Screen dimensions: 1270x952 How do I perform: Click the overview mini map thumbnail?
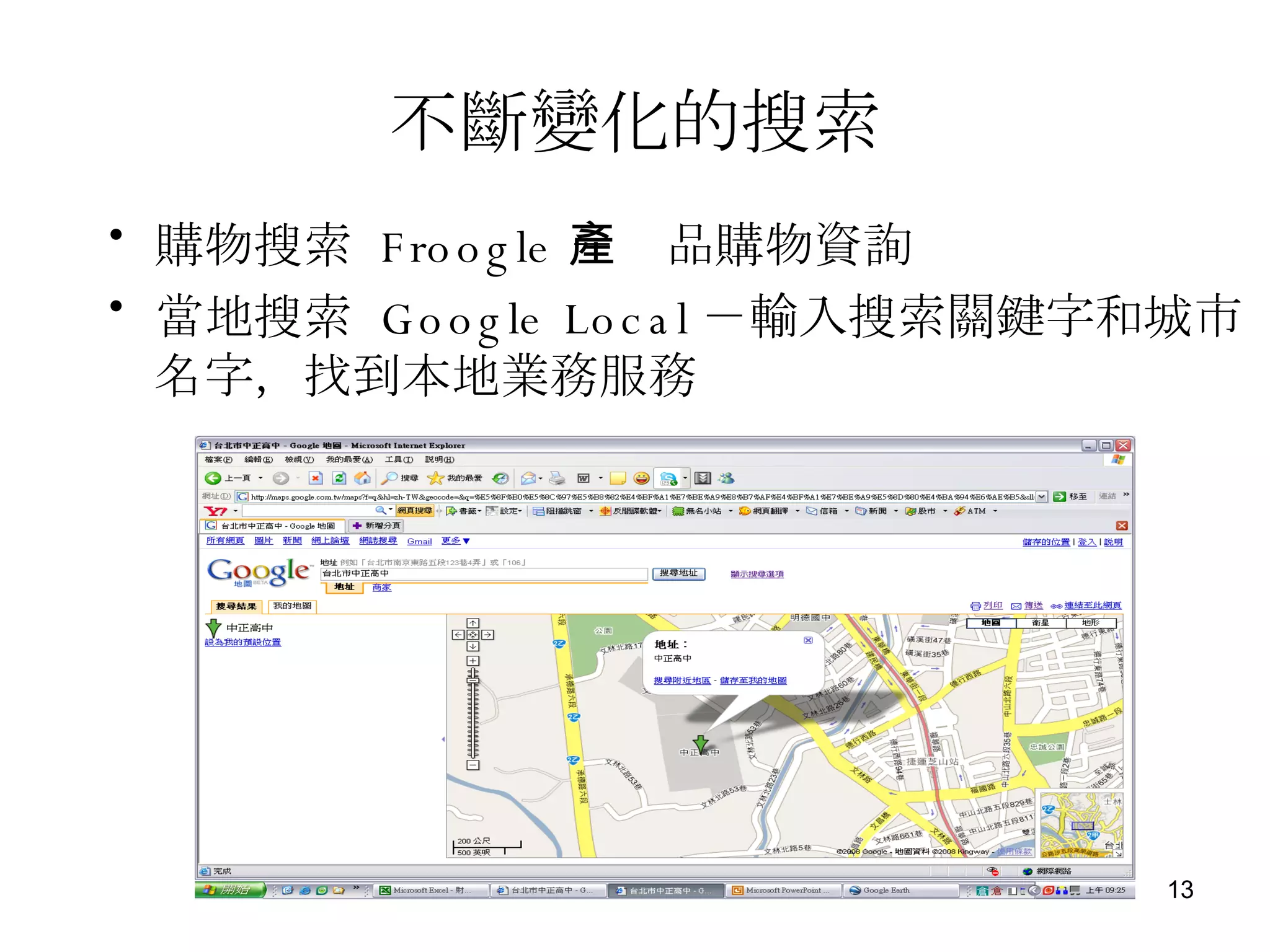(1081, 825)
